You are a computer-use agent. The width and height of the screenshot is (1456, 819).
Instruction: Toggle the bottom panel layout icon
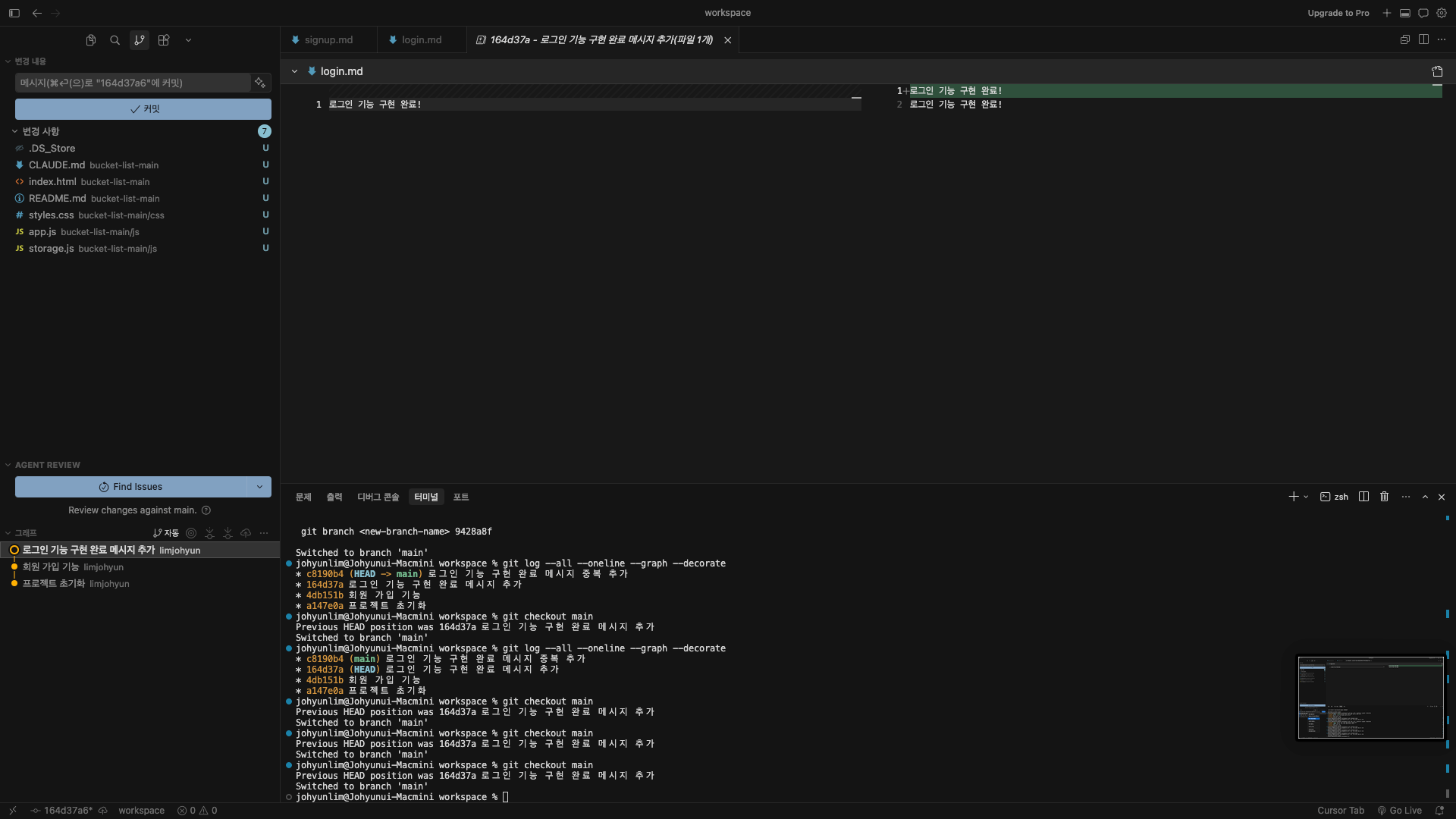coord(1405,13)
